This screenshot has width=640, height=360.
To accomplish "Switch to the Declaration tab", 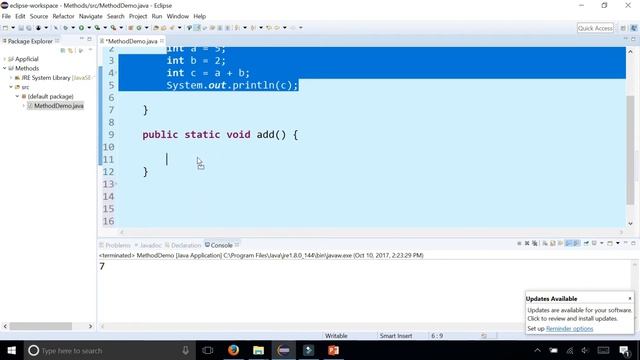I will click(183, 245).
